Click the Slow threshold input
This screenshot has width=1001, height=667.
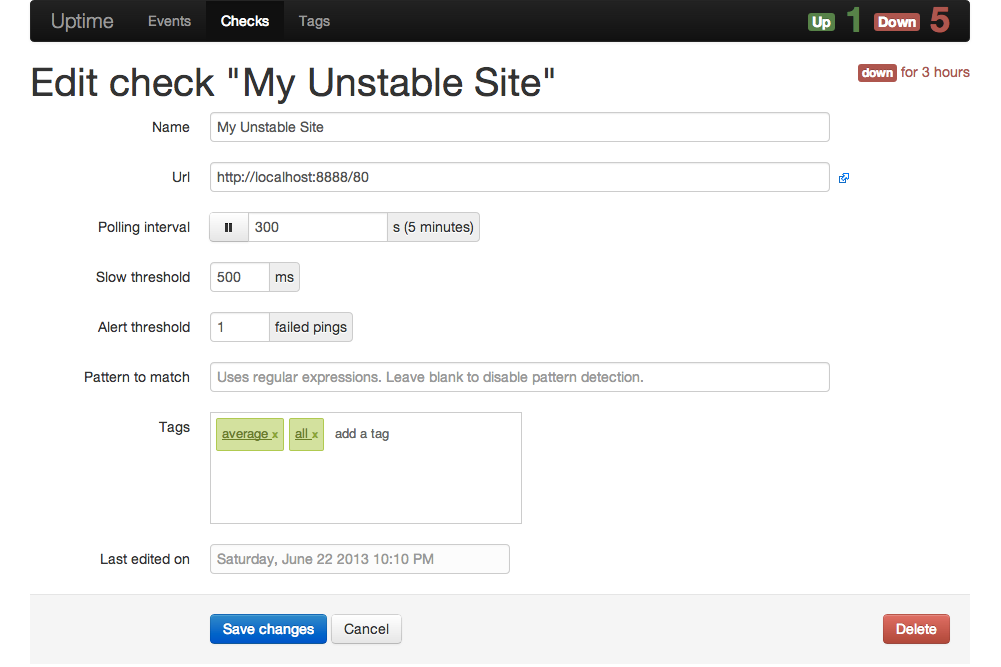[239, 277]
